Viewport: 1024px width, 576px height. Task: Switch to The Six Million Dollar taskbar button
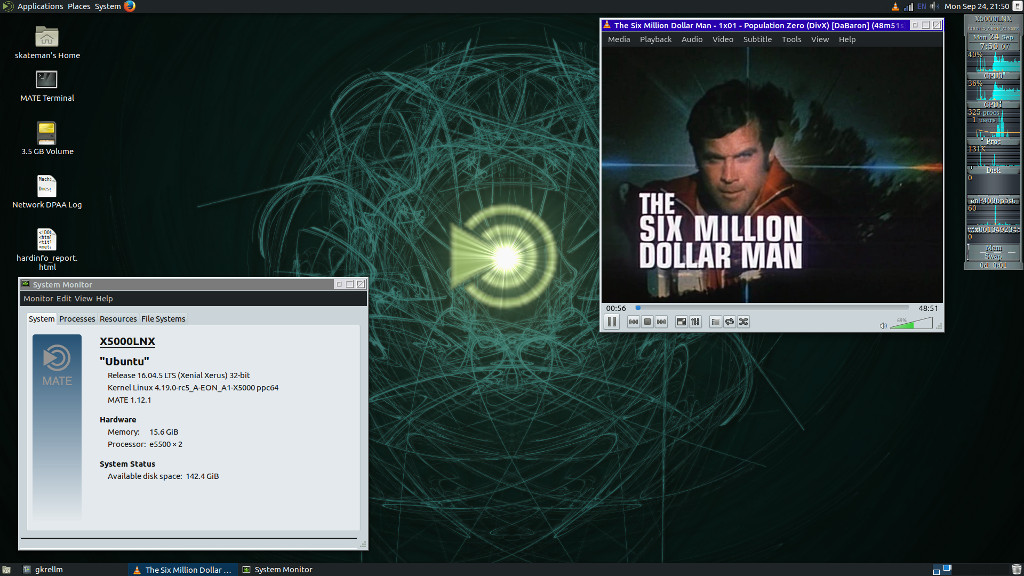tap(182, 569)
